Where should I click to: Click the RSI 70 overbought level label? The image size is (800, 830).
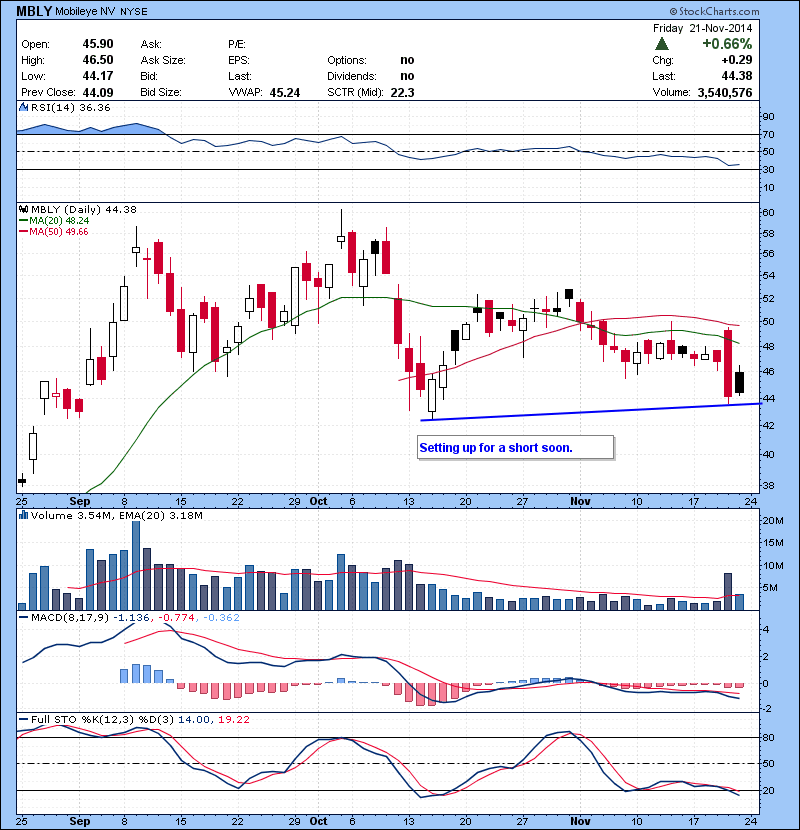(x=768, y=134)
